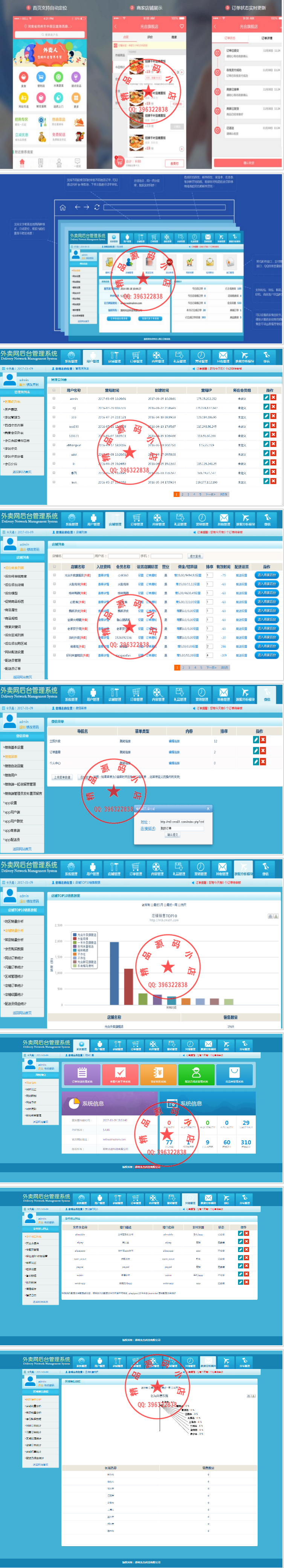Click the delete icon for the 个人中心 WeChat menu row

[x=263, y=762]
